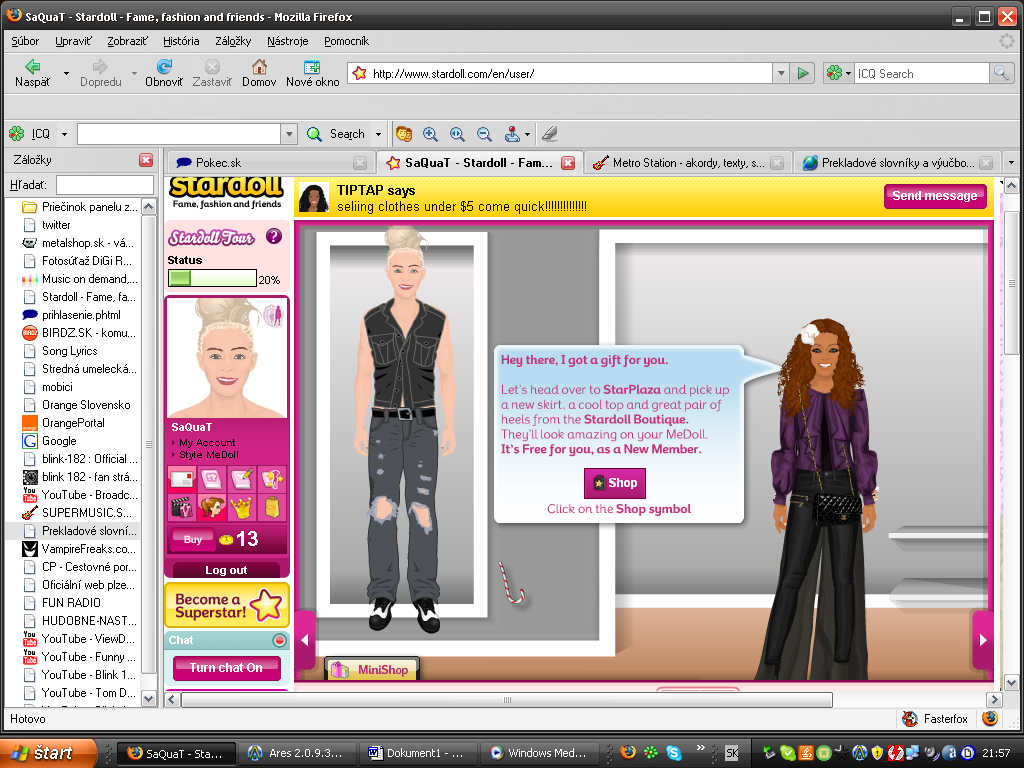This screenshot has width=1024, height=768.
Task: Click Skype icon in quick launch
Action: [x=673, y=753]
